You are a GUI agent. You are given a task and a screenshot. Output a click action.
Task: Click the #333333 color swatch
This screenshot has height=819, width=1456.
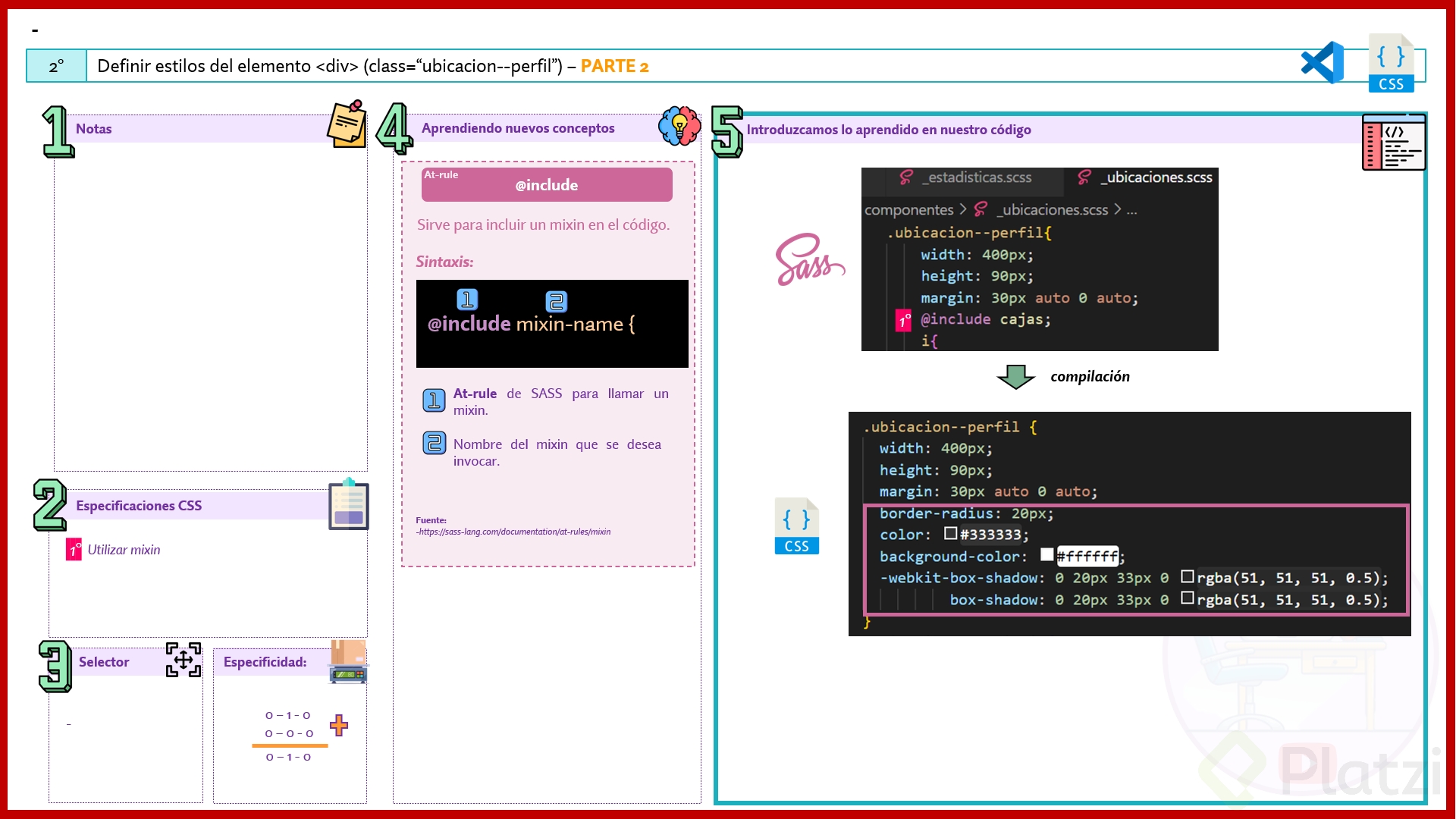pyautogui.click(x=950, y=534)
